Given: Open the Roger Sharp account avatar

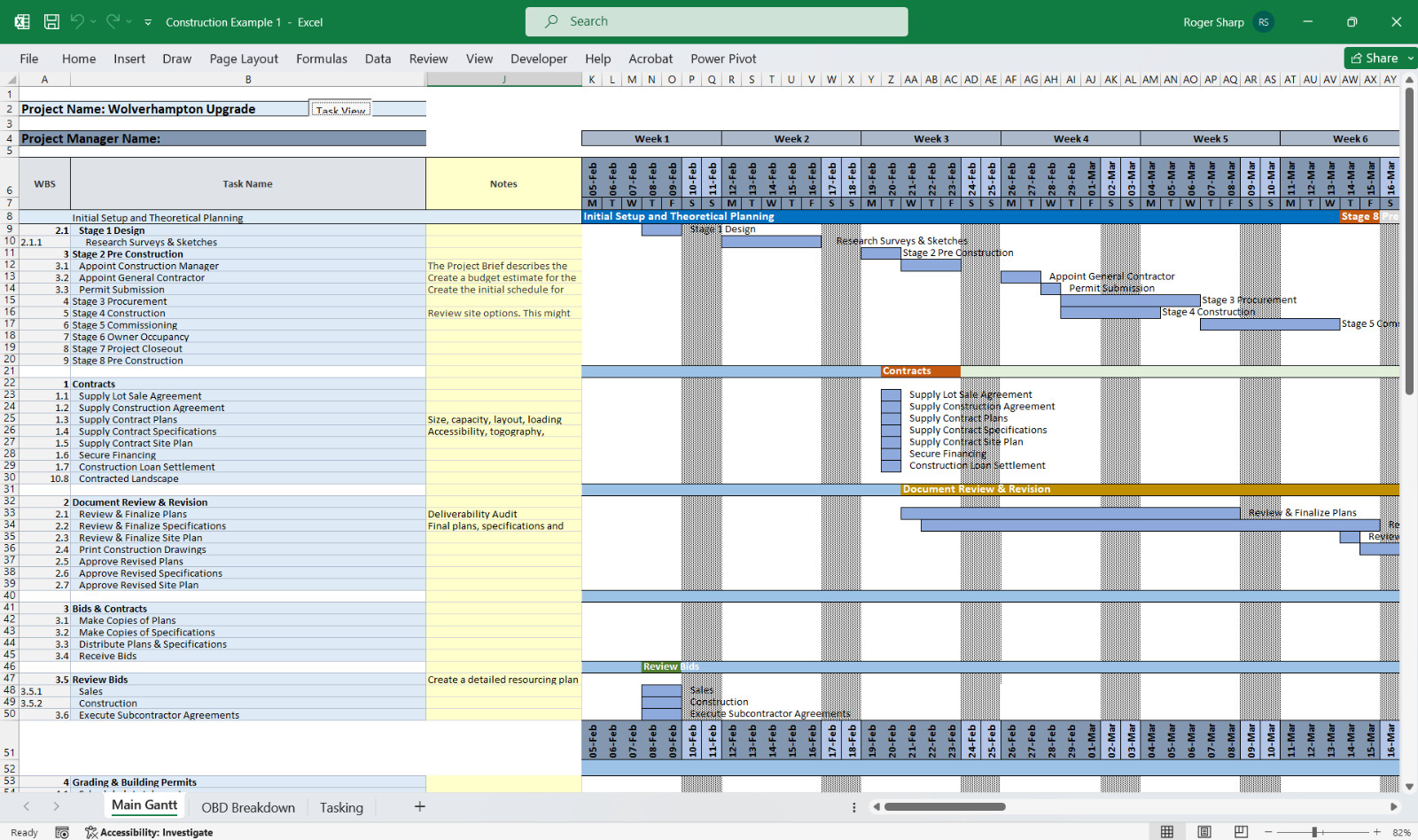Looking at the screenshot, I should [1264, 22].
